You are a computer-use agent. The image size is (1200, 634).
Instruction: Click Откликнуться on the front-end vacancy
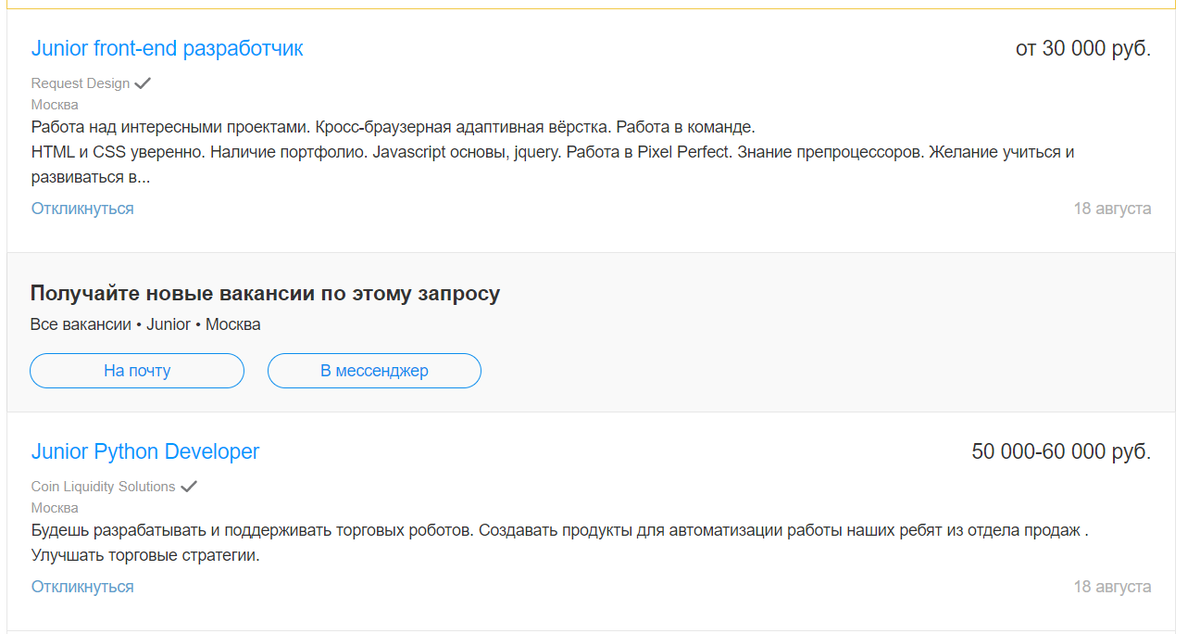(81, 208)
